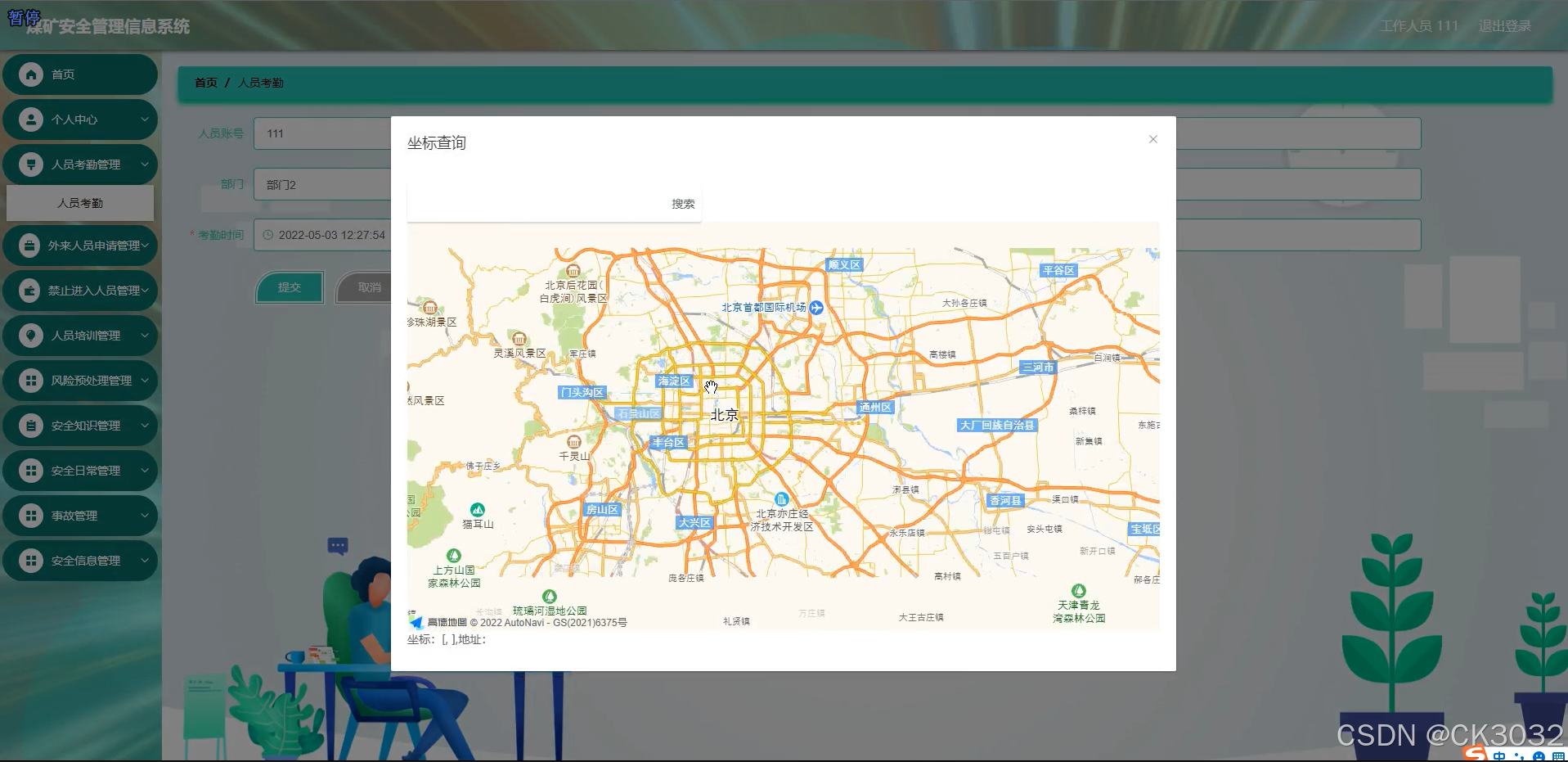Image resolution: width=1568 pixels, height=762 pixels.
Task: Select the 人员考勤管理 attendance badge icon
Action: click(x=31, y=164)
